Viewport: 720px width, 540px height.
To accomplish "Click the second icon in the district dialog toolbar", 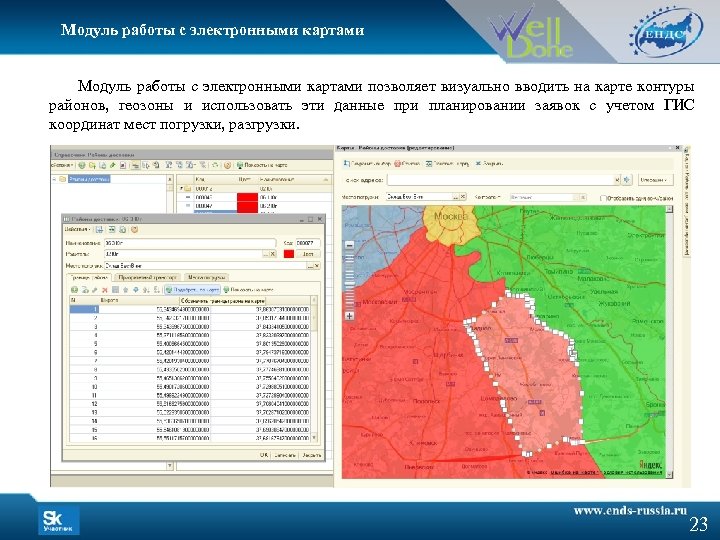I will 112,230.
